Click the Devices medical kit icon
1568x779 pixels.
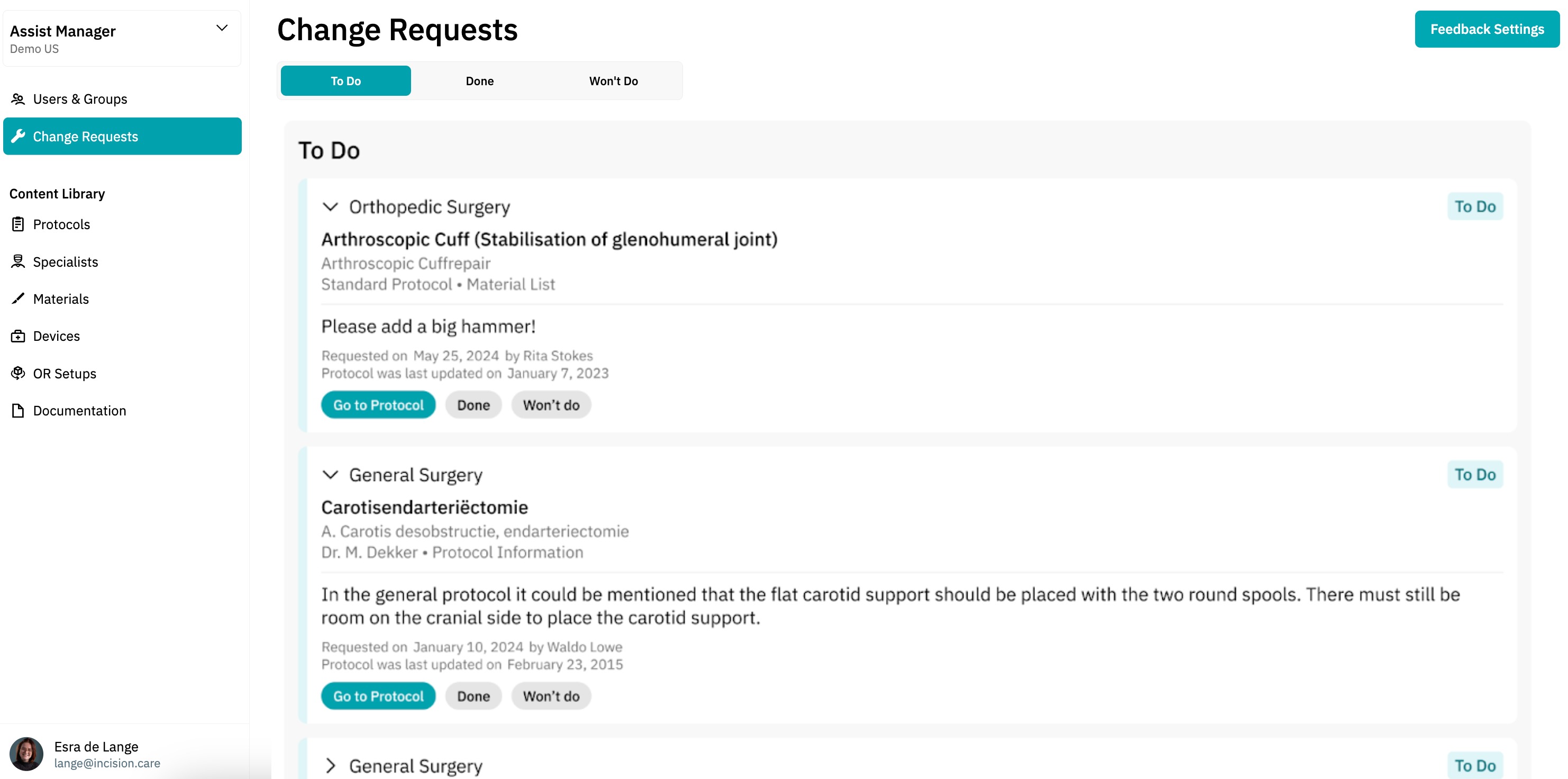pos(19,336)
